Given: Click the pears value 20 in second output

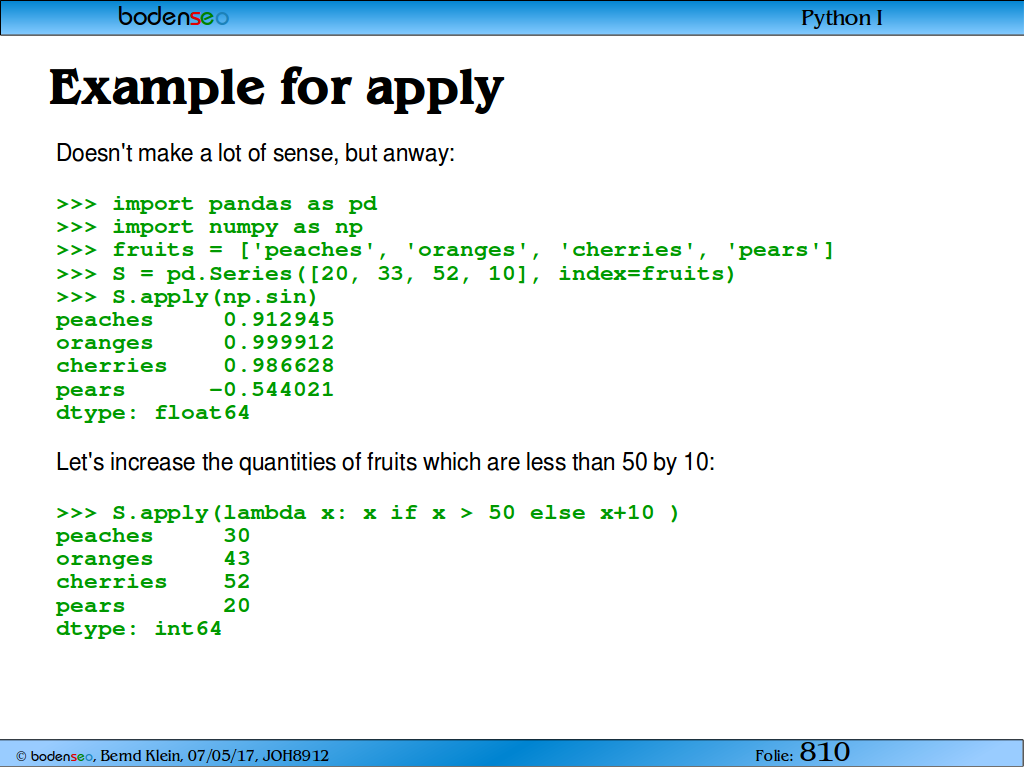Looking at the screenshot, I should pyautogui.click(x=236, y=605).
